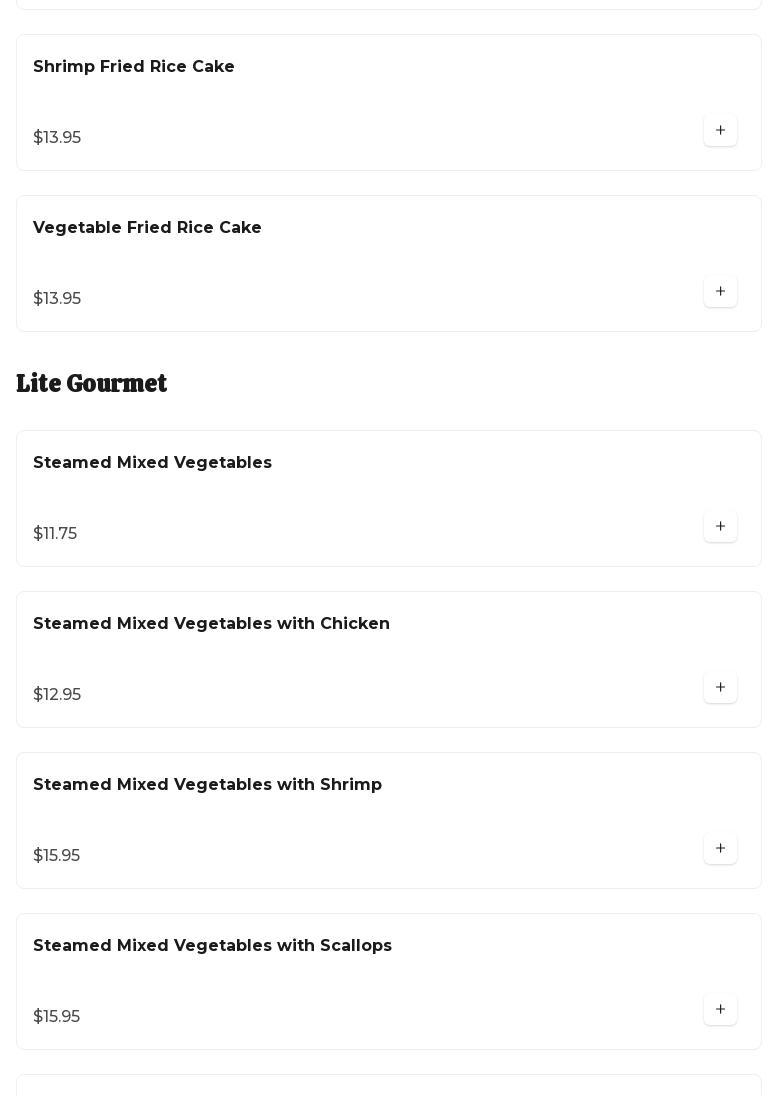The height and width of the screenshot is (1096, 778).
Task: Add Shrimp Fried Rice Cake to cart
Action: pos(720,131)
